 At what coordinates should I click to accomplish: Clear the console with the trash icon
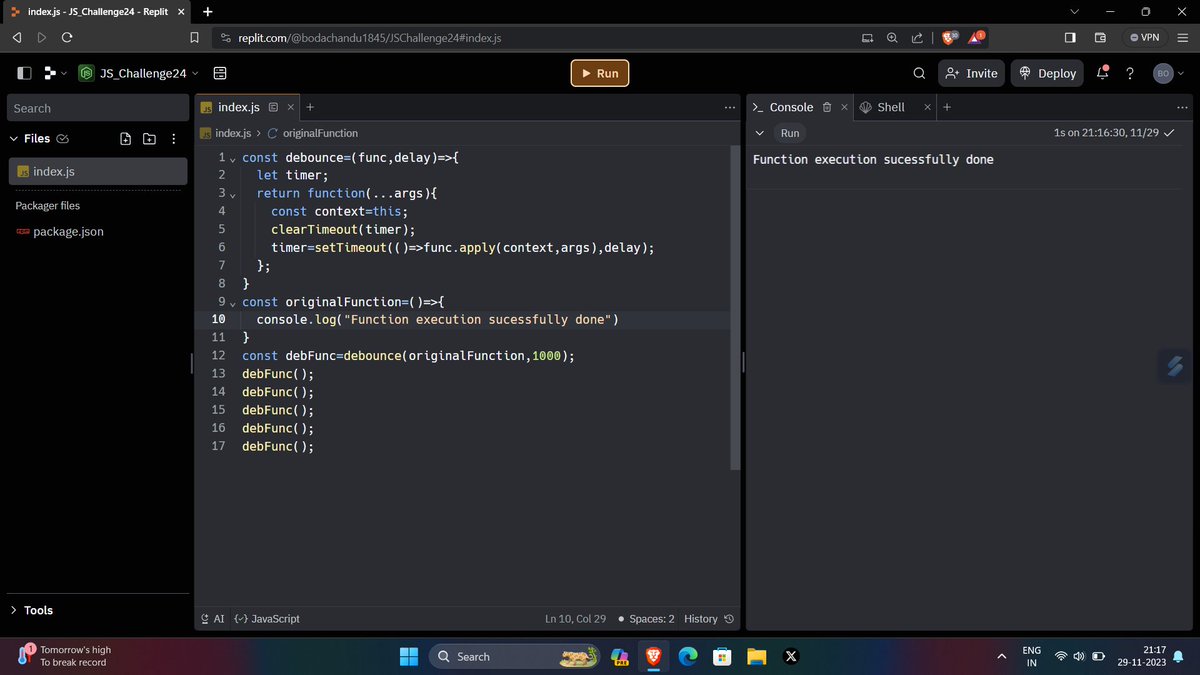827,107
